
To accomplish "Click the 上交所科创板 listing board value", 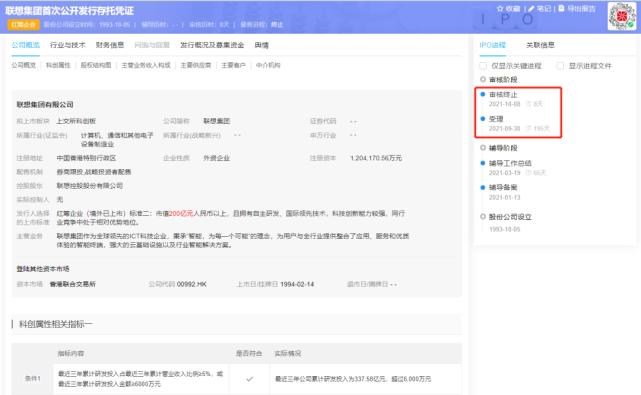I will 76,121.
